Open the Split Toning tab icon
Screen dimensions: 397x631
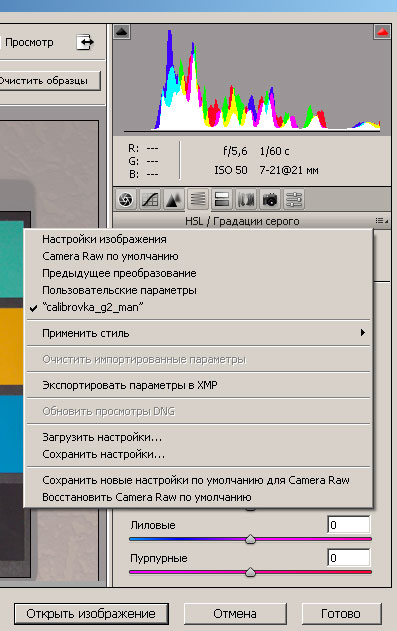222,199
